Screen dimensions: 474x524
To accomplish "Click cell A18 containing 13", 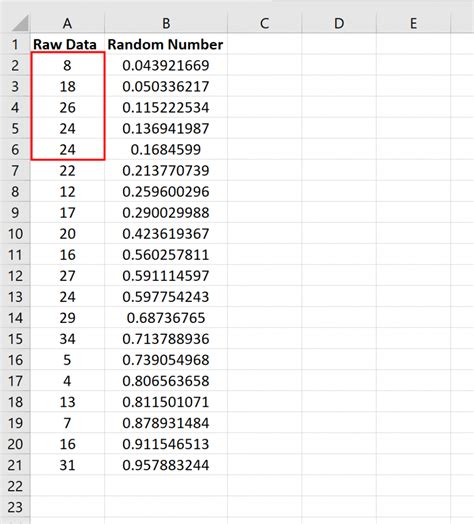I will pos(68,402).
